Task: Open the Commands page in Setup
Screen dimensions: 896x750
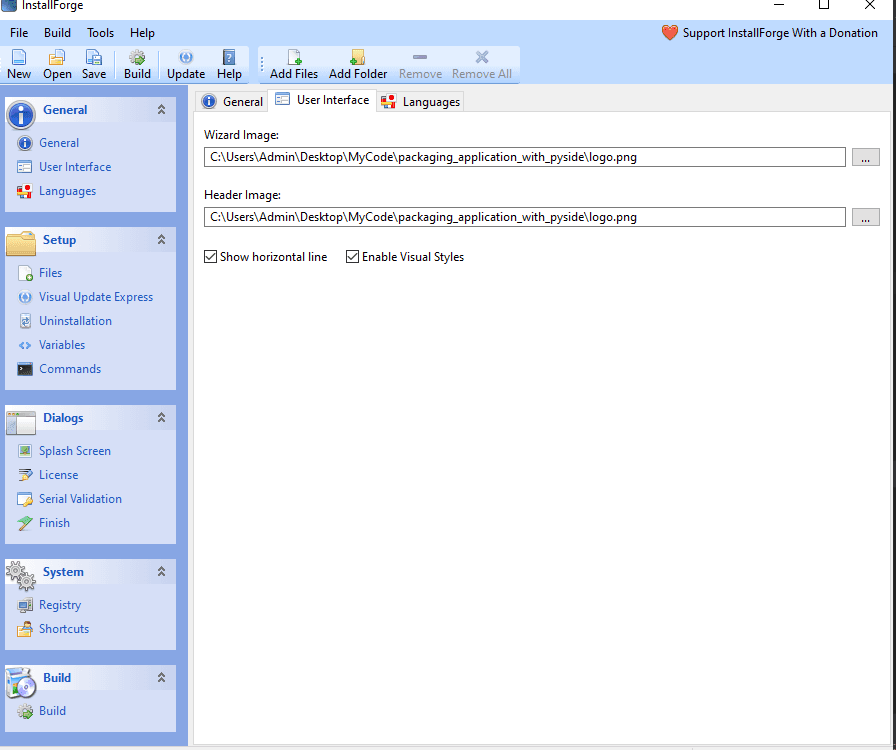Action: (69, 368)
